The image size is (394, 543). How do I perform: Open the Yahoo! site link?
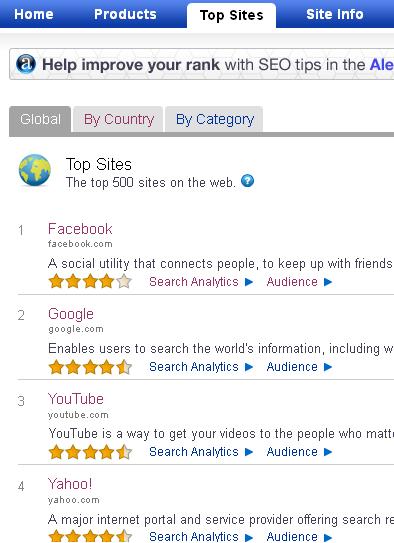[70, 484]
